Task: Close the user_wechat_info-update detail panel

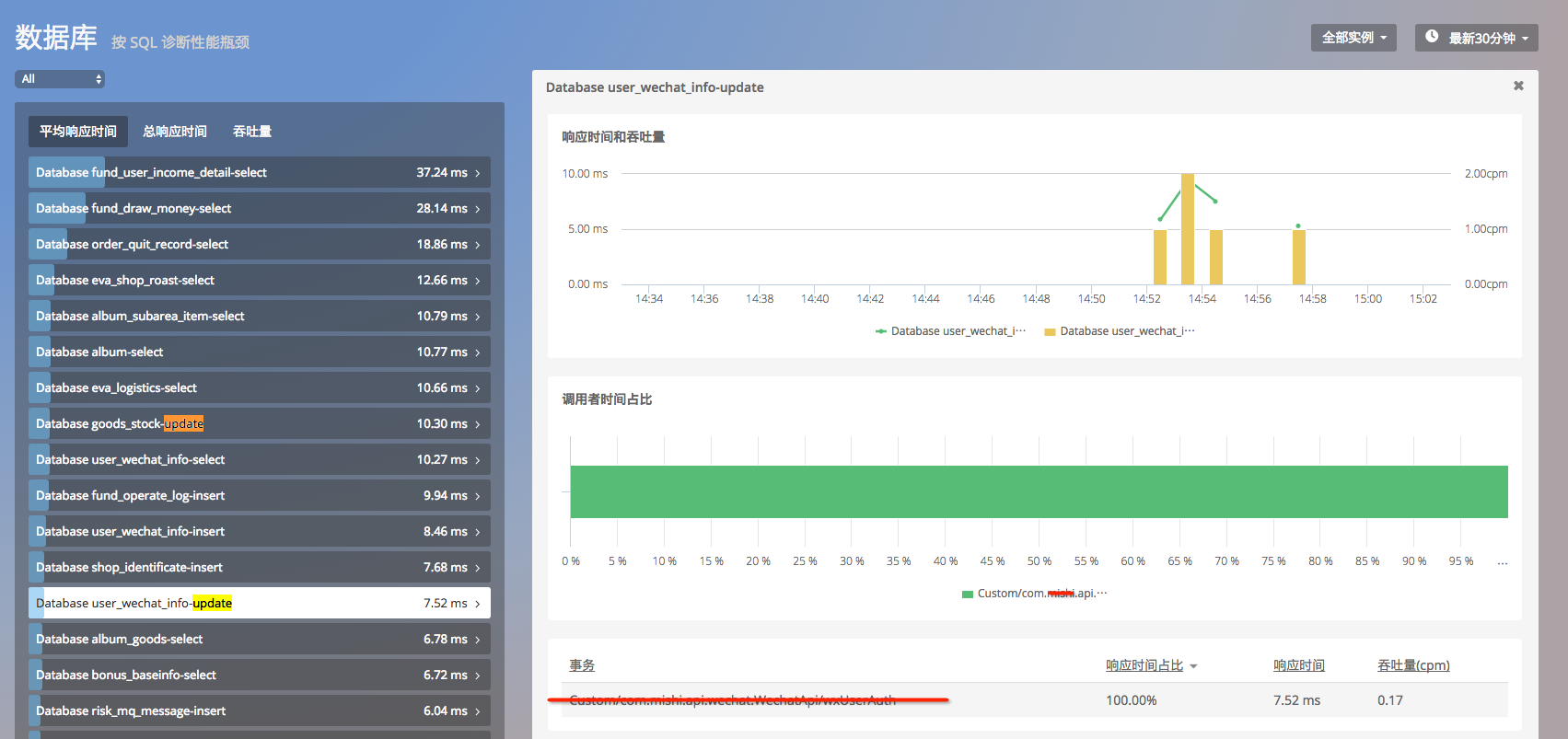Action: click(x=1518, y=86)
